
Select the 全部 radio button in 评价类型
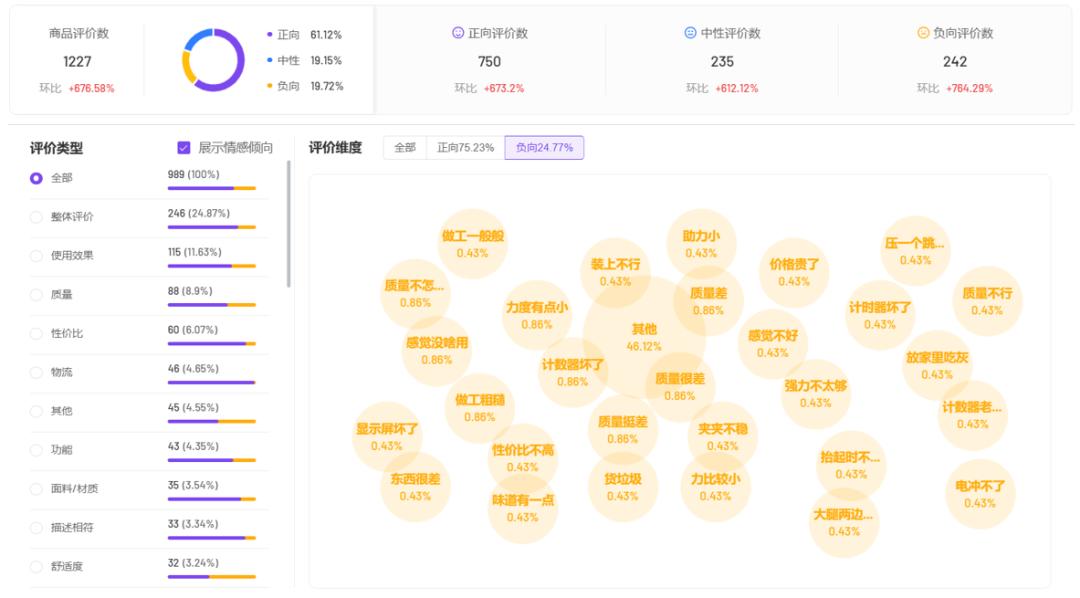tap(36, 178)
